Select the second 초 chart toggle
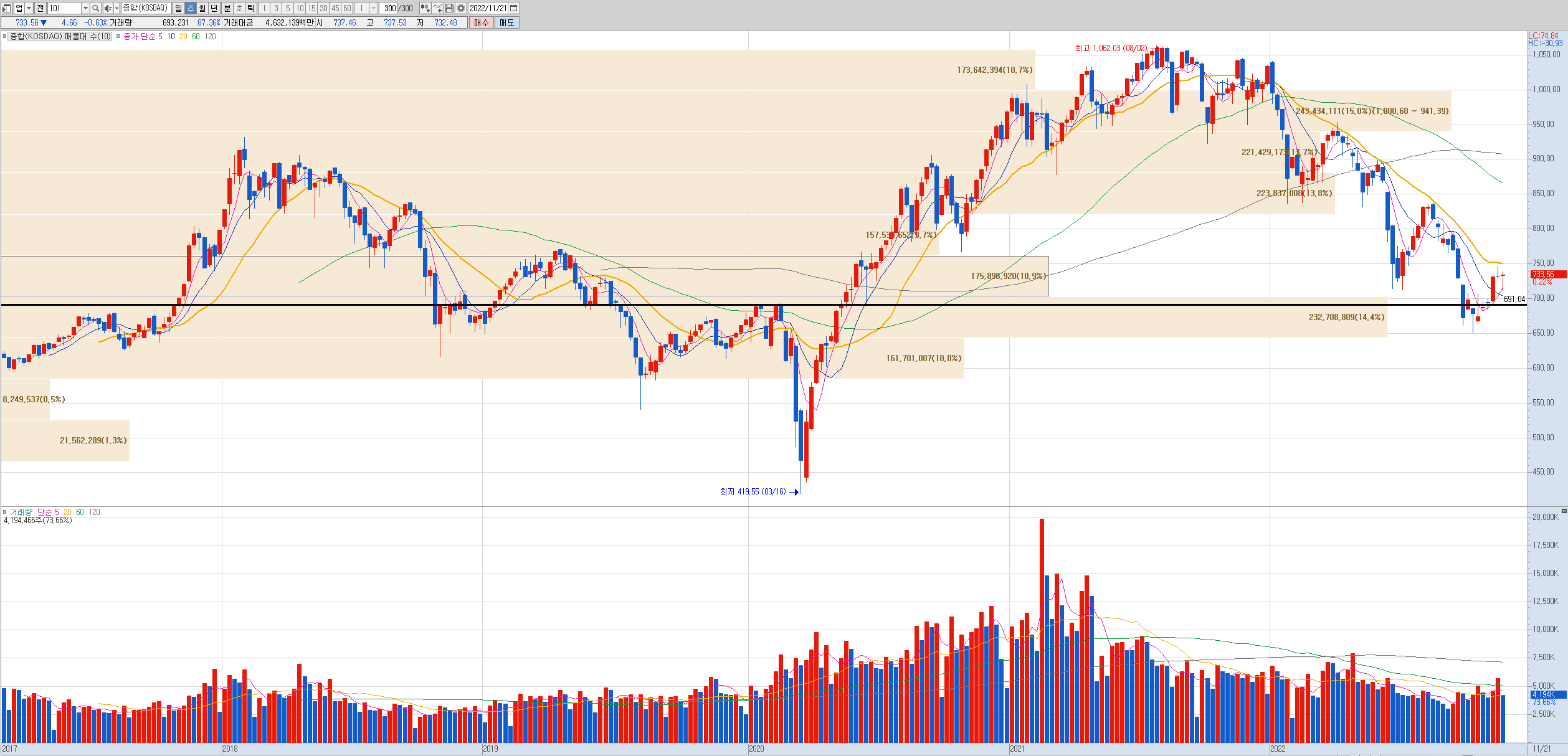The height and width of the screenshot is (756, 1568). (x=239, y=8)
